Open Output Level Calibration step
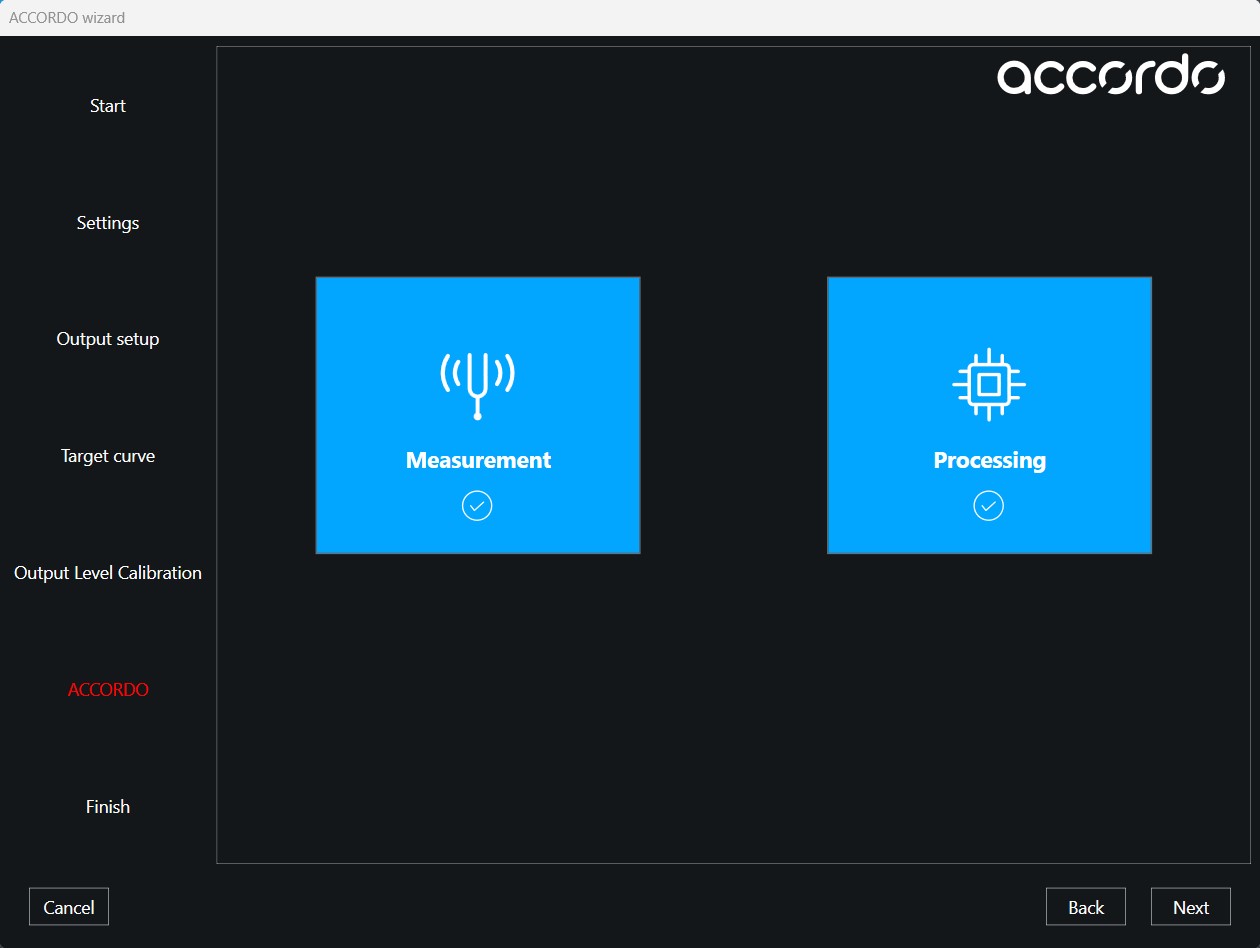 coord(108,573)
